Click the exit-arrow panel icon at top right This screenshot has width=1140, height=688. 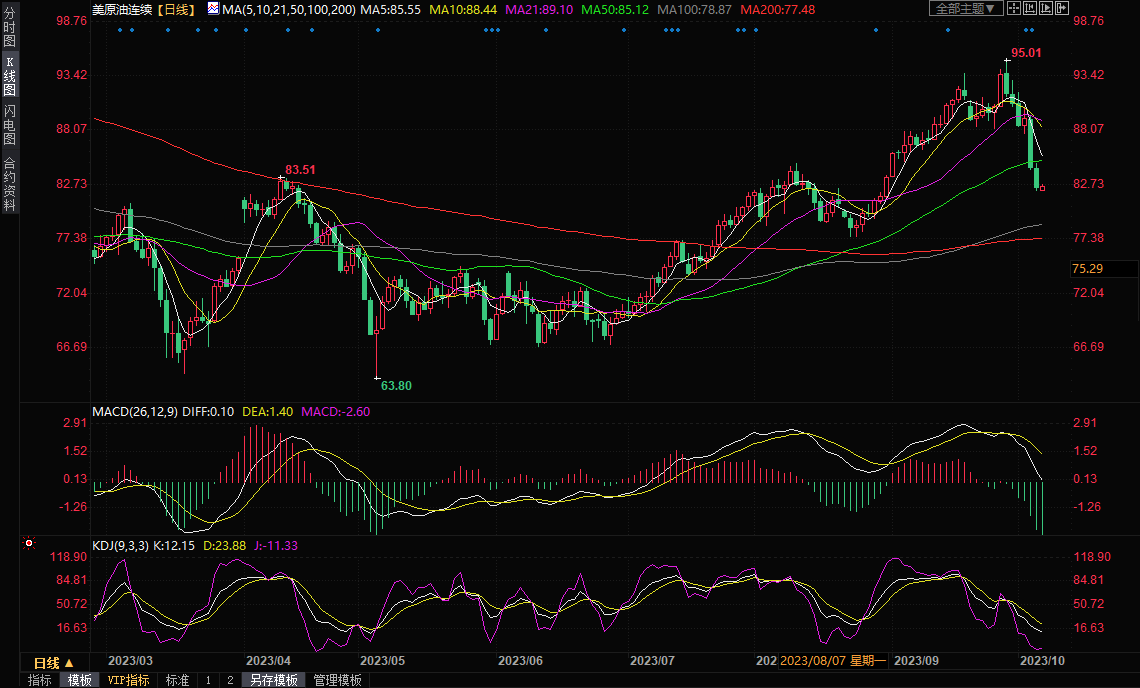click(x=1064, y=9)
